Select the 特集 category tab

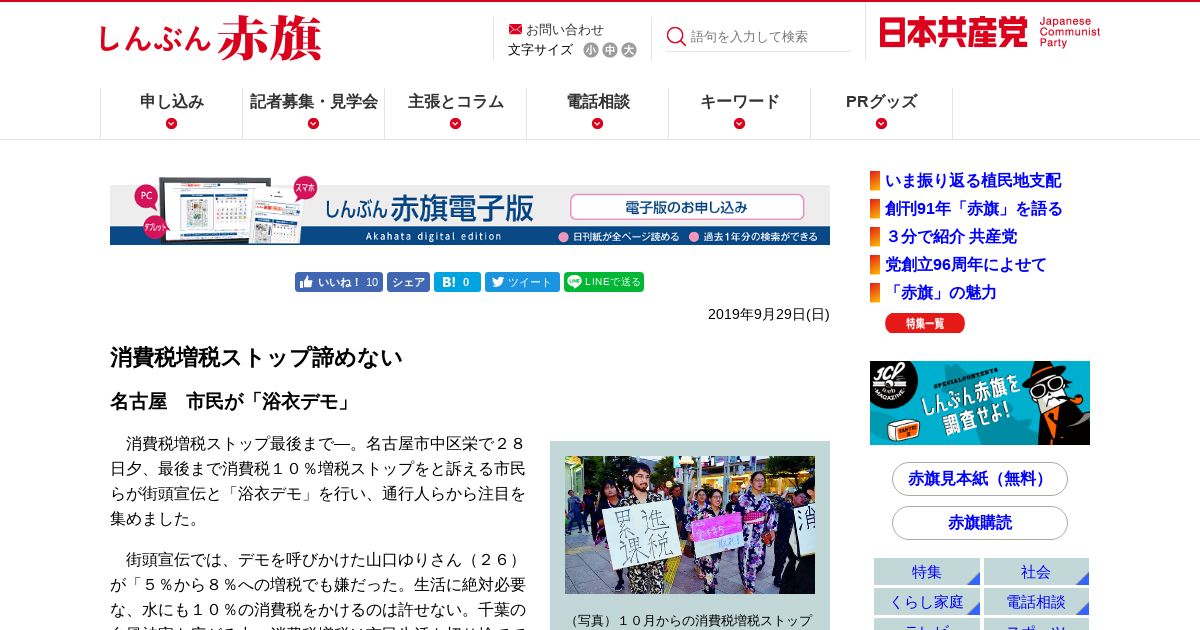click(x=927, y=572)
